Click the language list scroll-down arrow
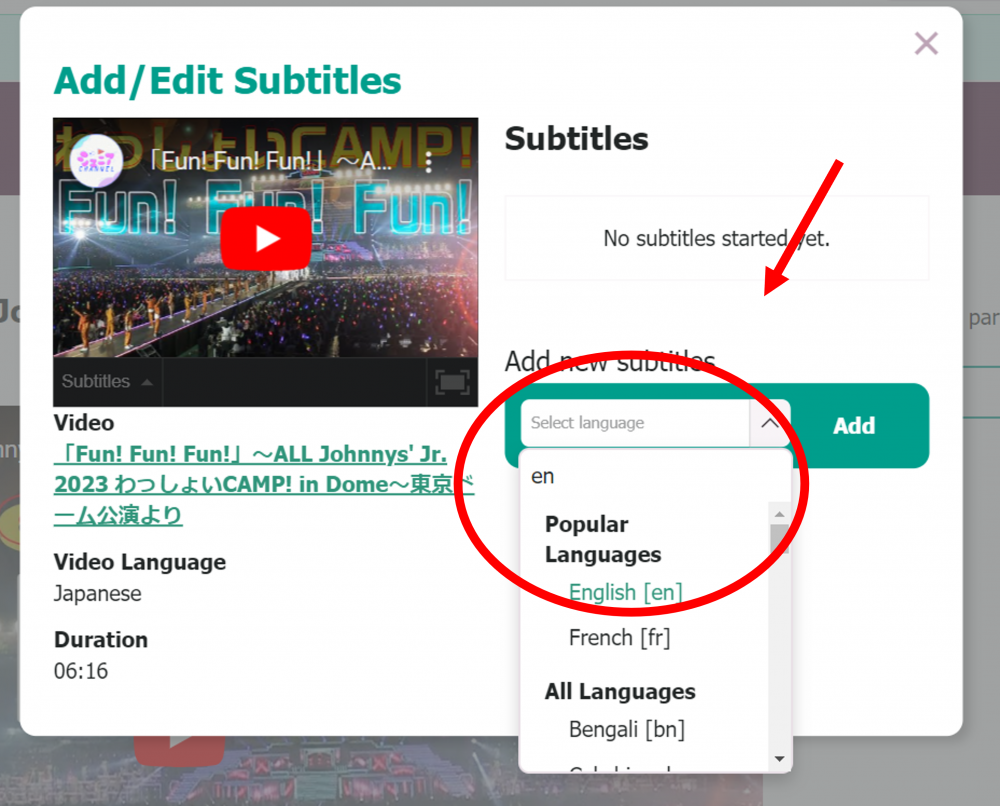This screenshot has height=806, width=1000. [780, 759]
